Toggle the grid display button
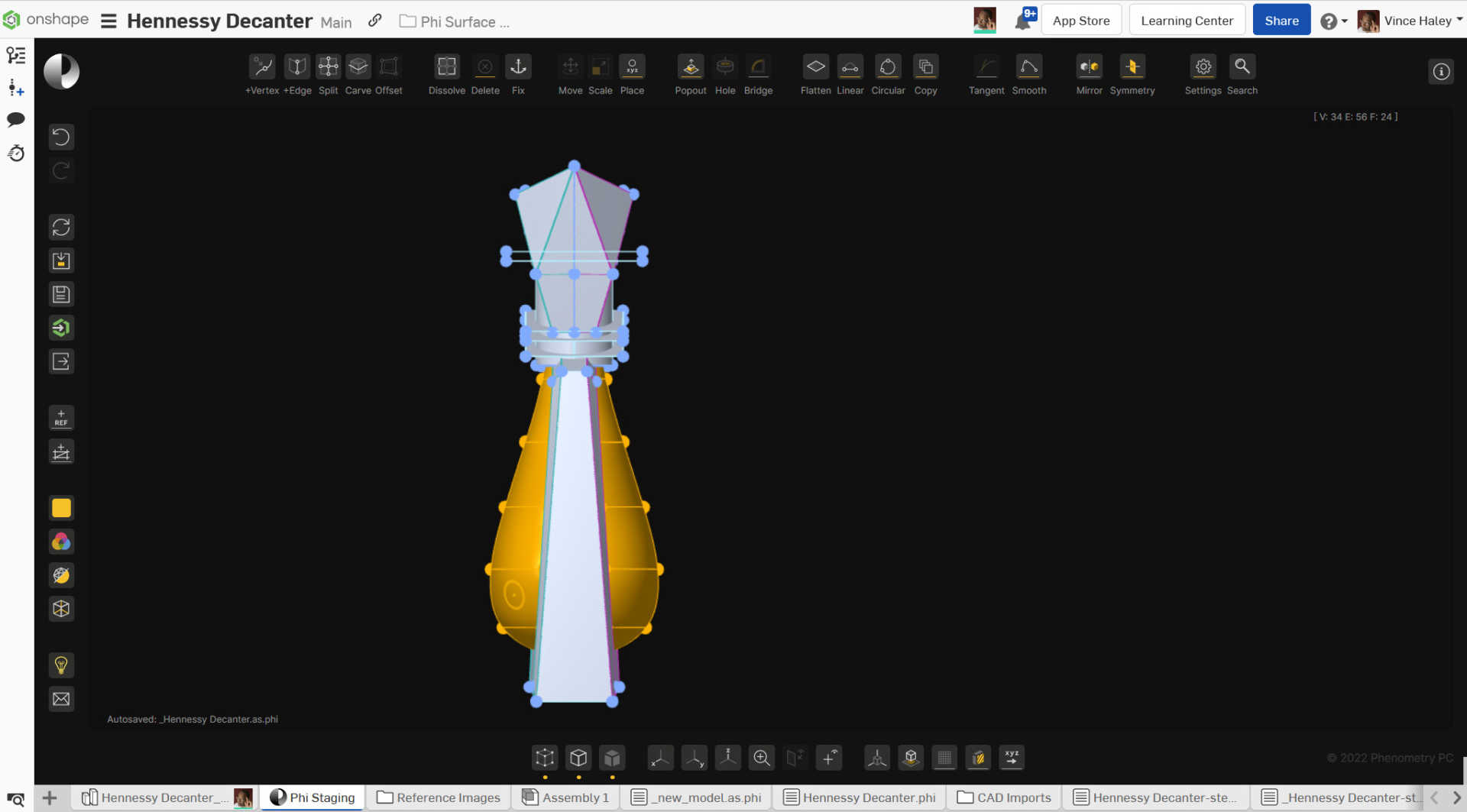1467x812 pixels. (x=944, y=758)
